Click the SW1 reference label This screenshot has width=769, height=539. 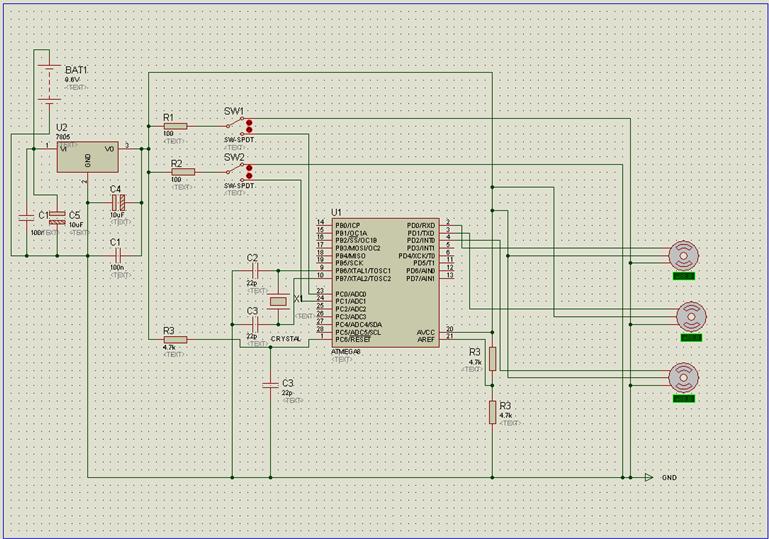point(234,111)
